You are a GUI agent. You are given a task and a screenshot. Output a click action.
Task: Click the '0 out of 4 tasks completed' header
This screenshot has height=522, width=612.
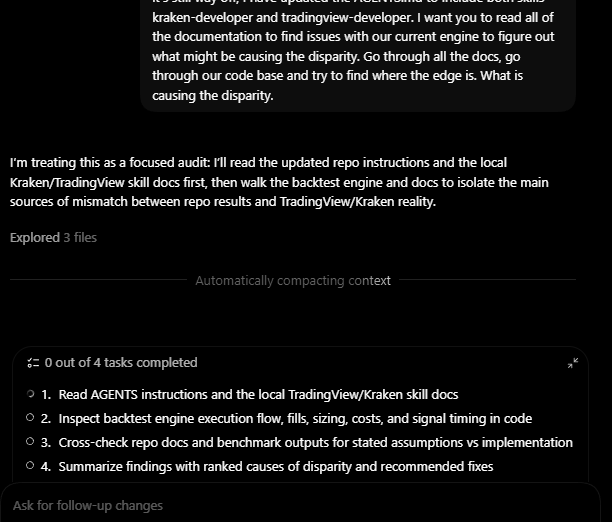click(121, 363)
